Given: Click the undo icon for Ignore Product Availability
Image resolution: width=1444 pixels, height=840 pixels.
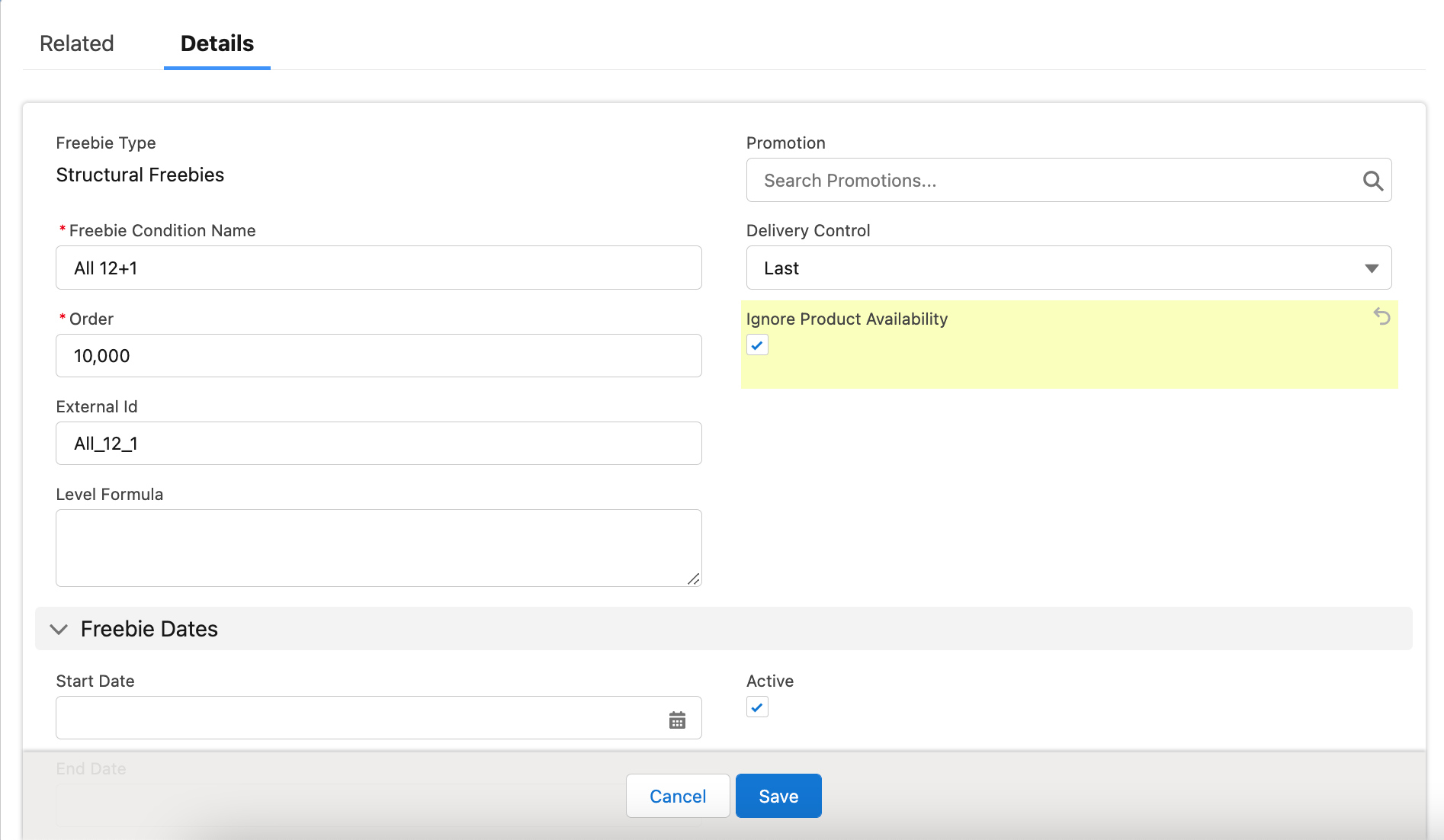Looking at the screenshot, I should pos(1381,316).
